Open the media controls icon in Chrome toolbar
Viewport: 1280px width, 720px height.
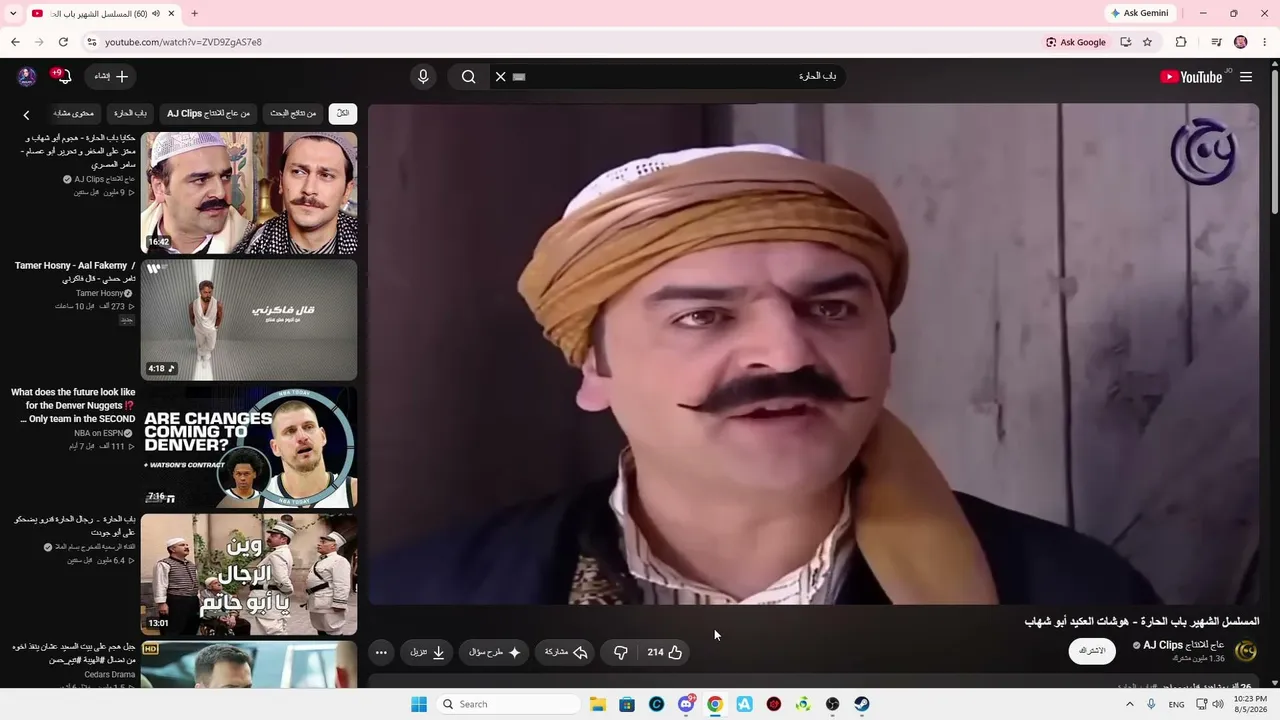(x=1216, y=42)
